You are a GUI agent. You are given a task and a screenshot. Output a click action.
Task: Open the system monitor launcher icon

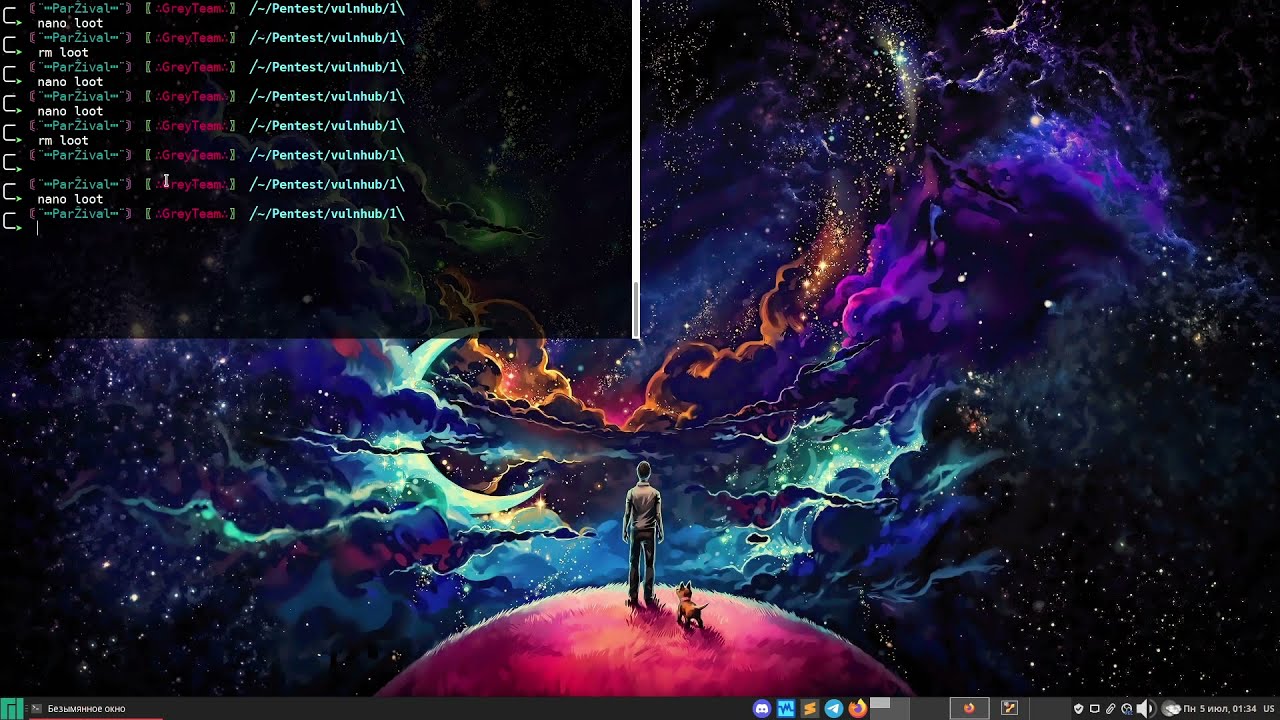point(786,709)
